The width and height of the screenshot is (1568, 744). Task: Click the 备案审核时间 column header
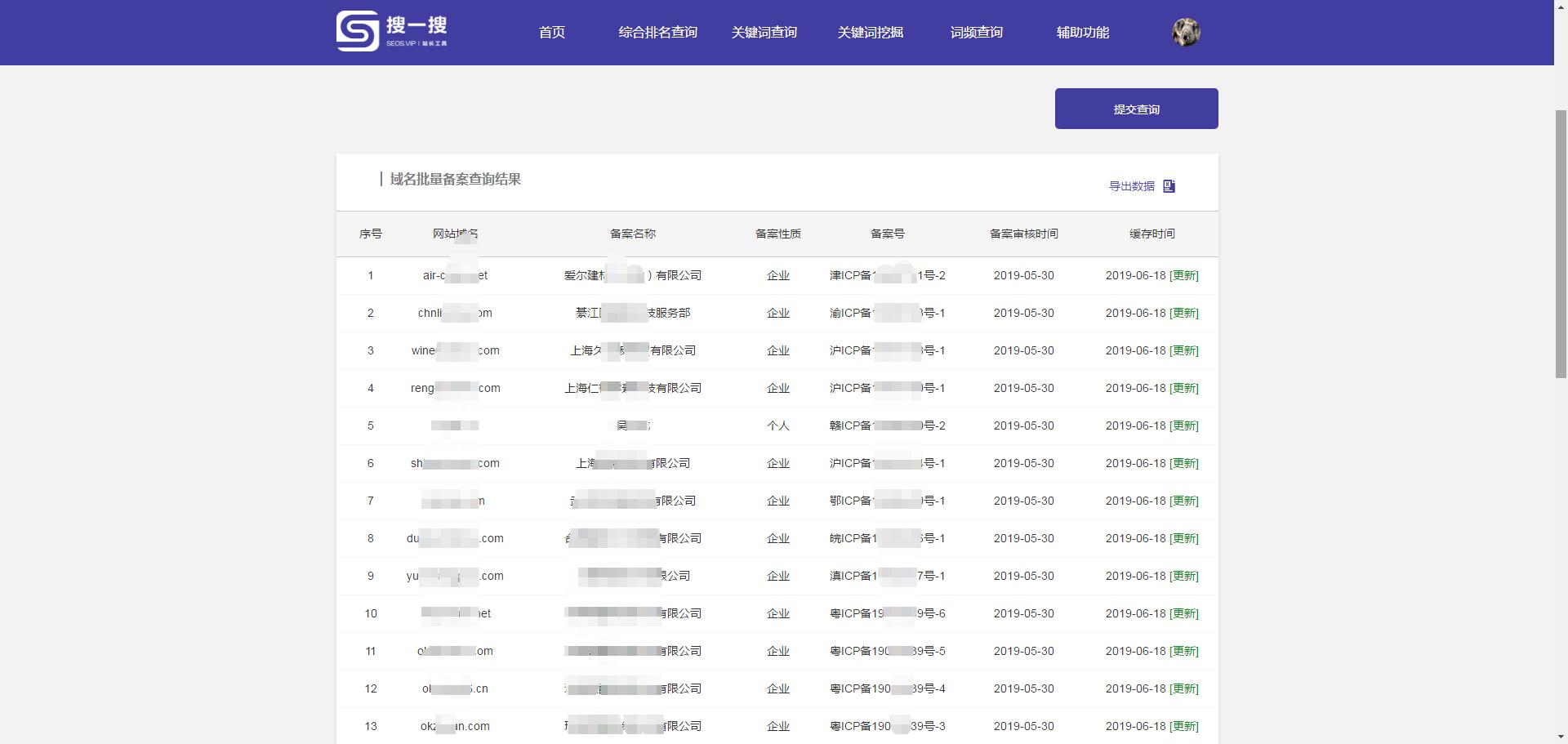pyautogui.click(x=1024, y=234)
